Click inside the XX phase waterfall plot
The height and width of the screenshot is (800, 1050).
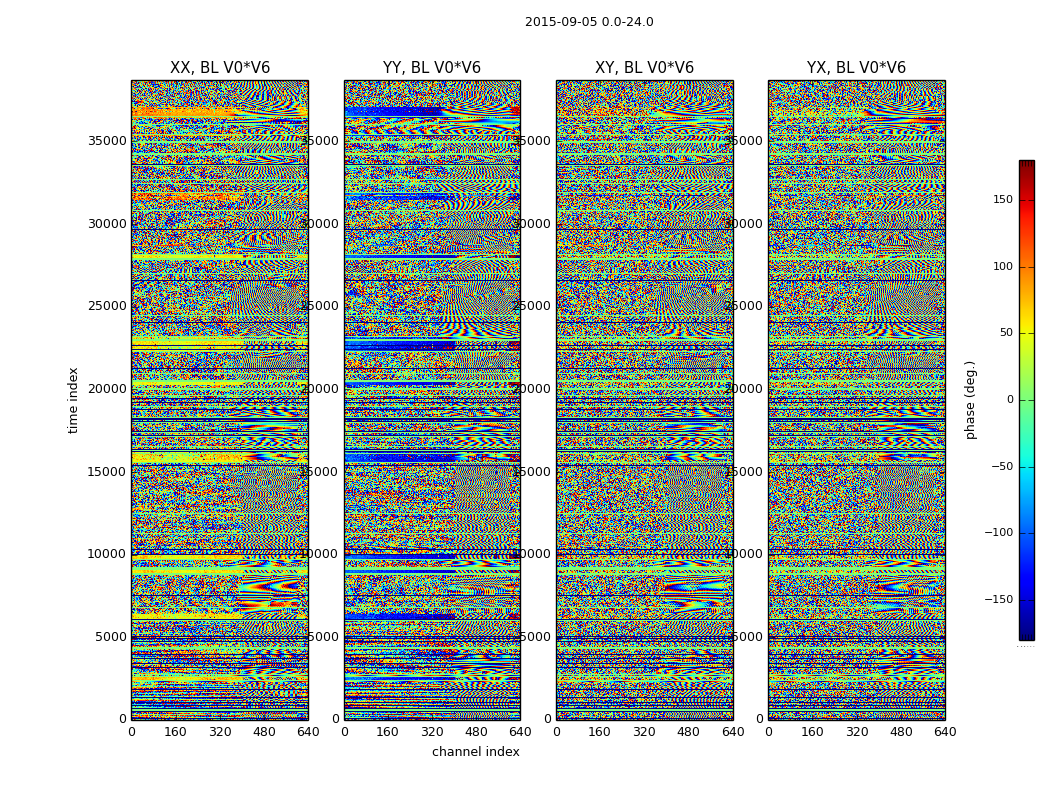click(x=220, y=400)
